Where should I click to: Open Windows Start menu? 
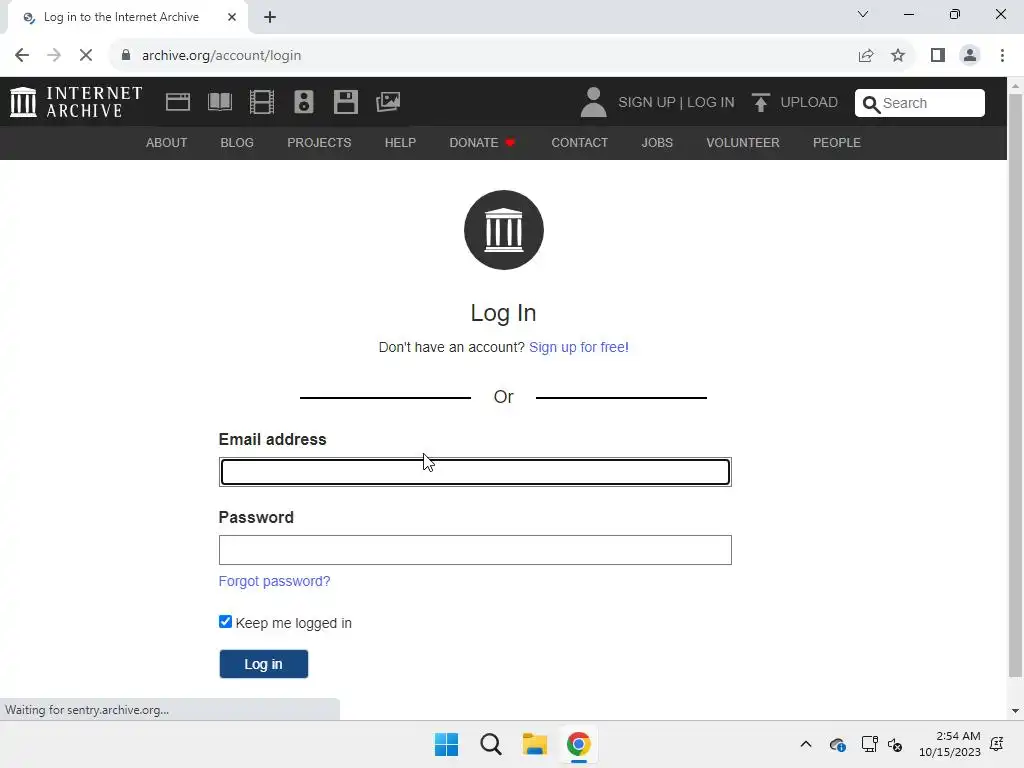(447, 744)
